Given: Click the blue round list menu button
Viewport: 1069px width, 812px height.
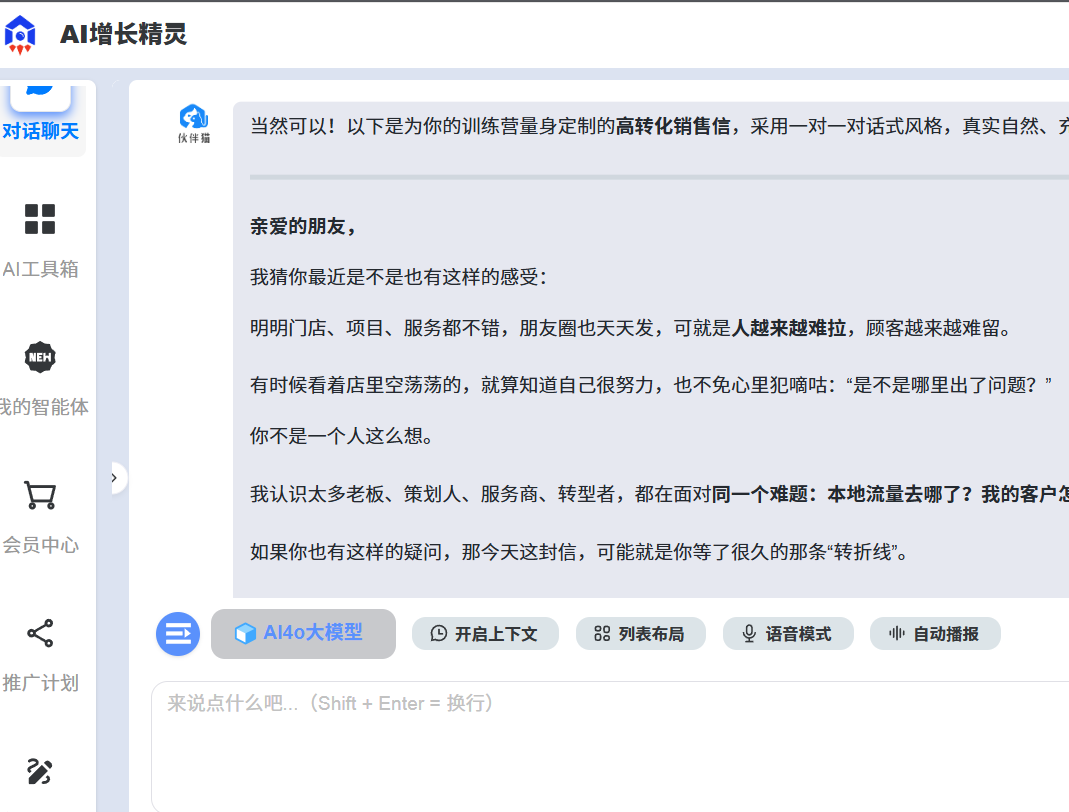Looking at the screenshot, I should [x=178, y=634].
